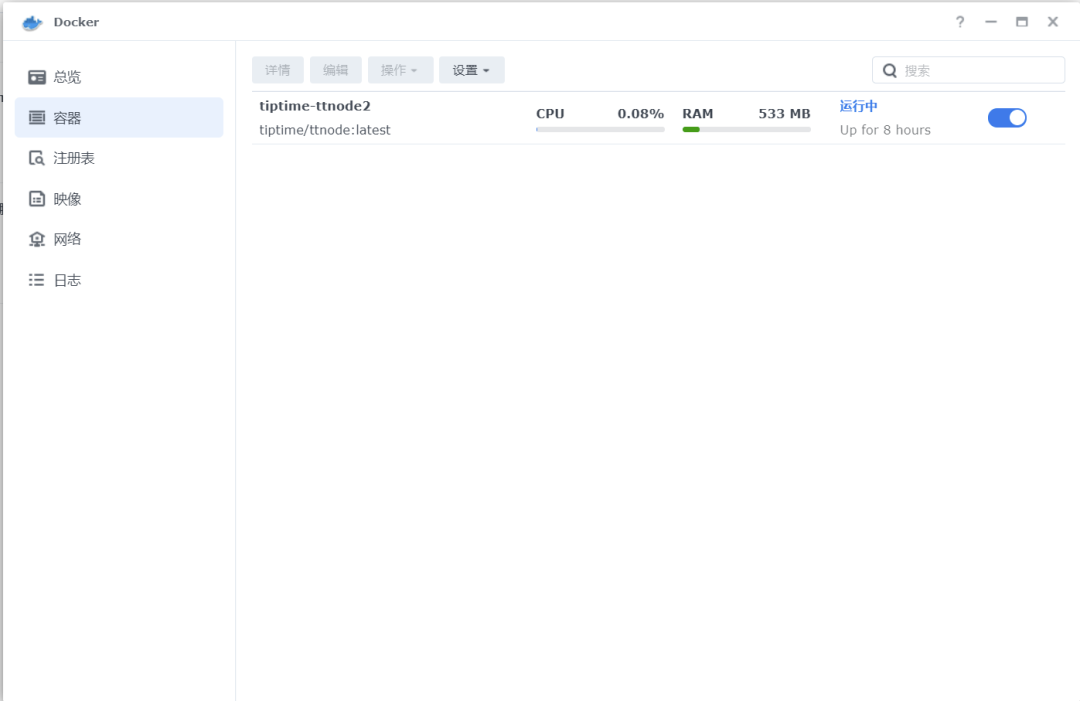Viewport: 1080px width, 701px height.
Task: Click the Docker title text
Action: (76, 22)
